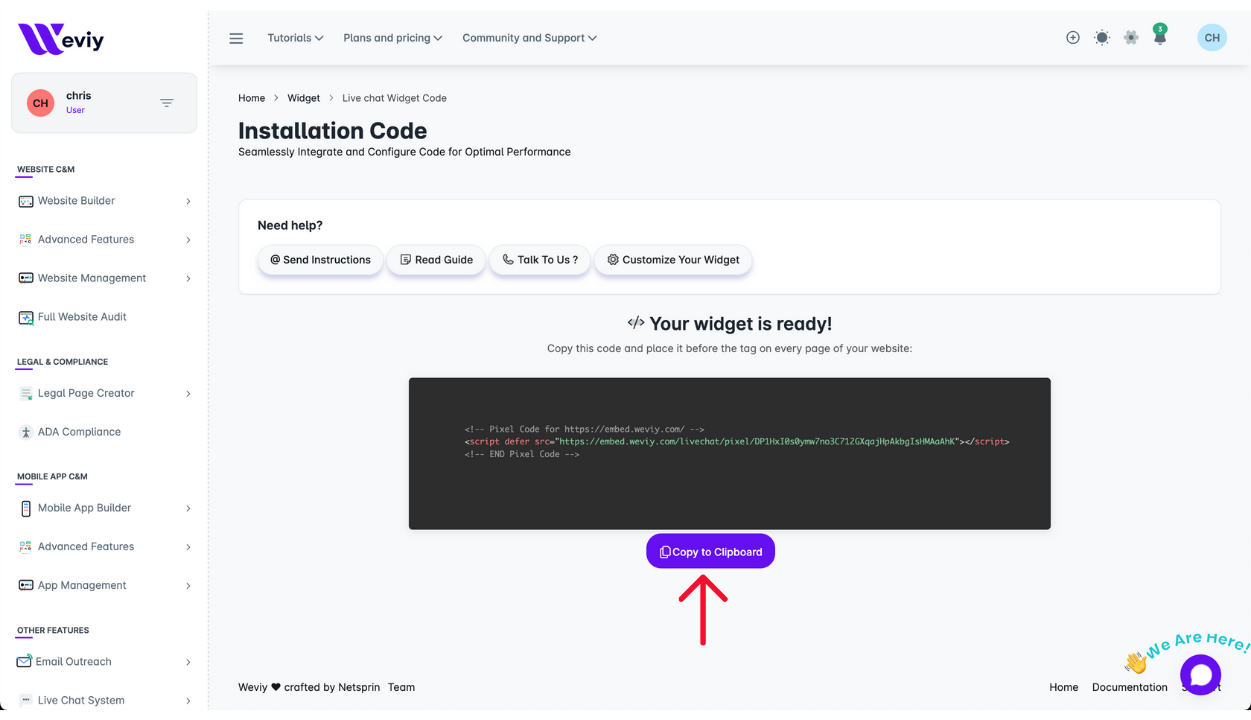This screenshot has height=720, width=1251.
Task: Open the Plans and pricing dropdown
Action: tap(392, 38)
